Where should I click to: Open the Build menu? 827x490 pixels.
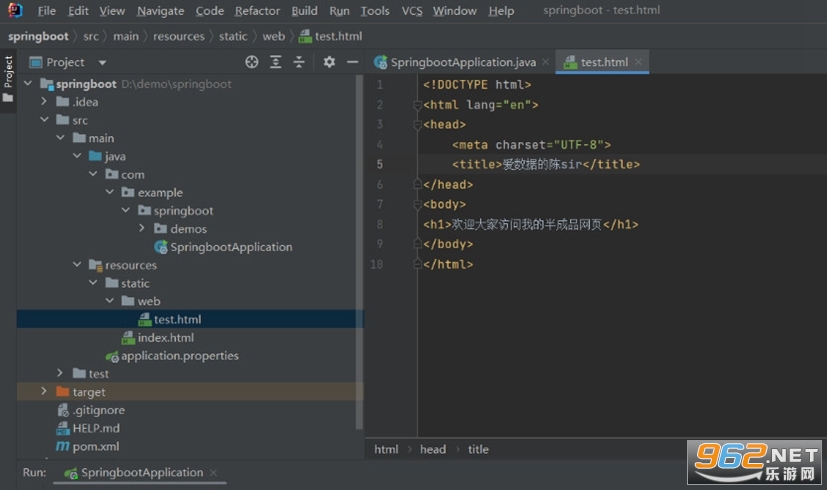[x=304, y=11]
